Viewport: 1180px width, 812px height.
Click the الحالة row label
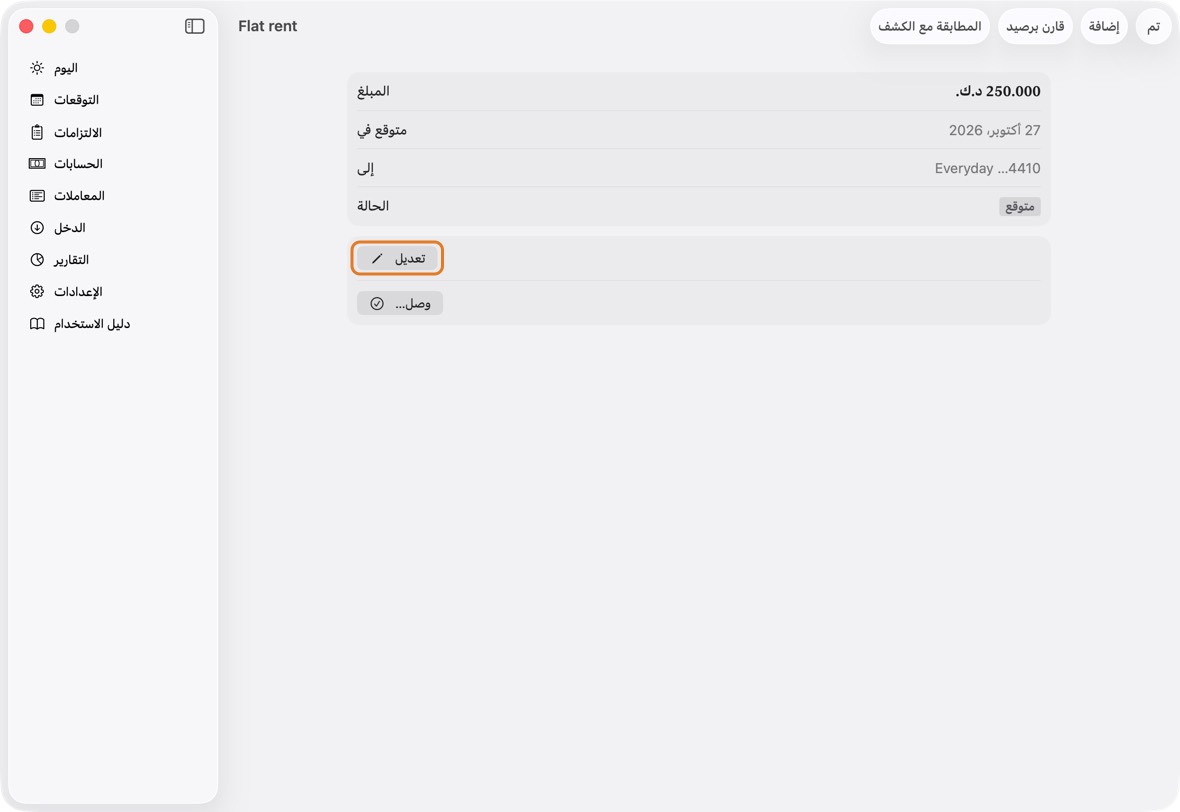tap(373, 206)
